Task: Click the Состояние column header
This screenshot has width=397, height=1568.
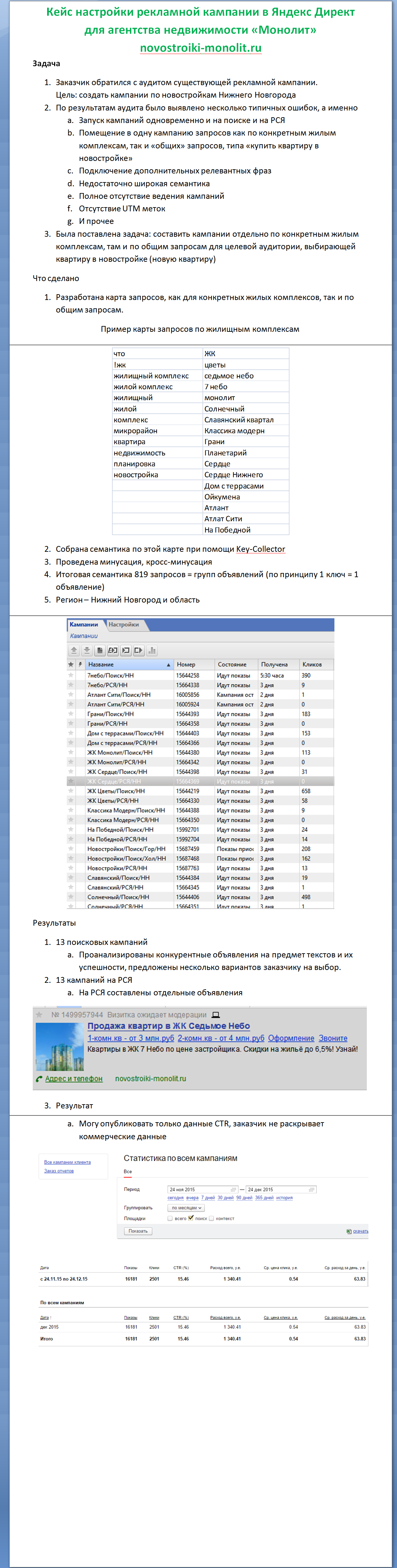Action: point(237,665)
